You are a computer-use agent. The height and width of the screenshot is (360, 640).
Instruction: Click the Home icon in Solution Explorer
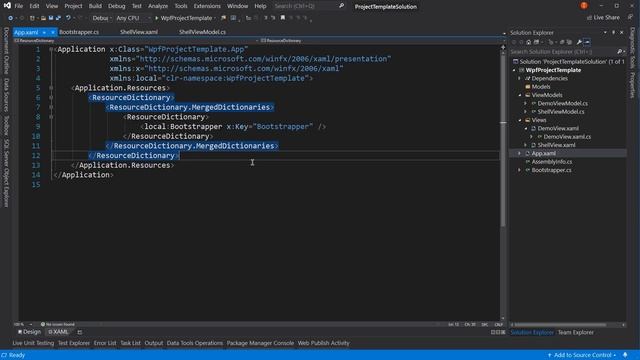point(529,42)
